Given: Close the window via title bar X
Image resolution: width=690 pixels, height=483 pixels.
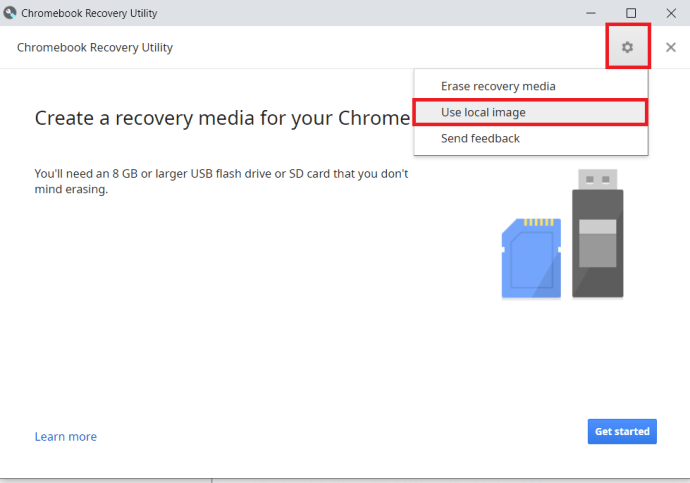Looking at the screenshot, I should pos(671,13).
